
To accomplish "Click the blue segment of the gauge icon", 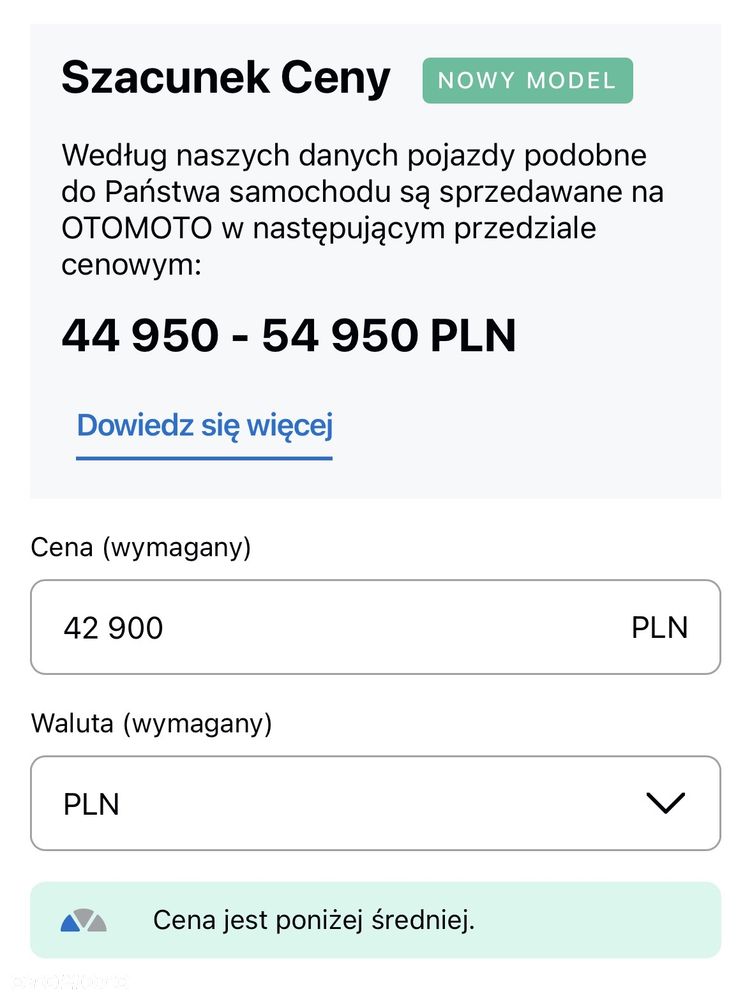I will click(70, 924).
